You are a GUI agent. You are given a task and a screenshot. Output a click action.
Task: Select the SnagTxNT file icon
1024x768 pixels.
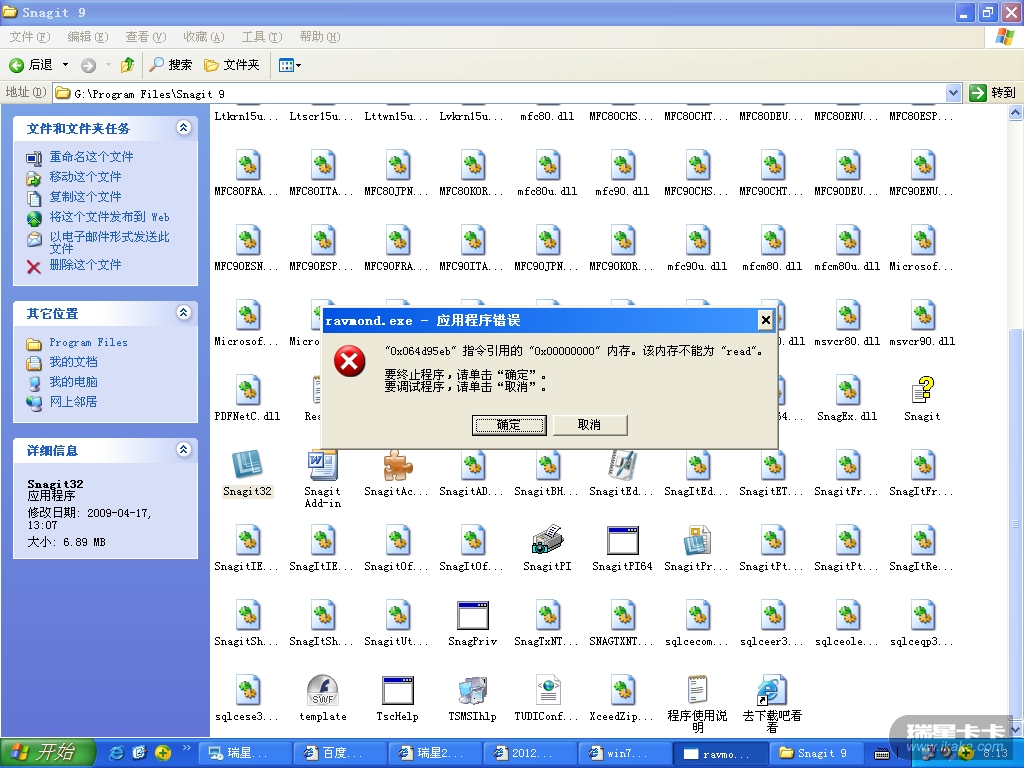pyautogui.click(x=547, y=615)
